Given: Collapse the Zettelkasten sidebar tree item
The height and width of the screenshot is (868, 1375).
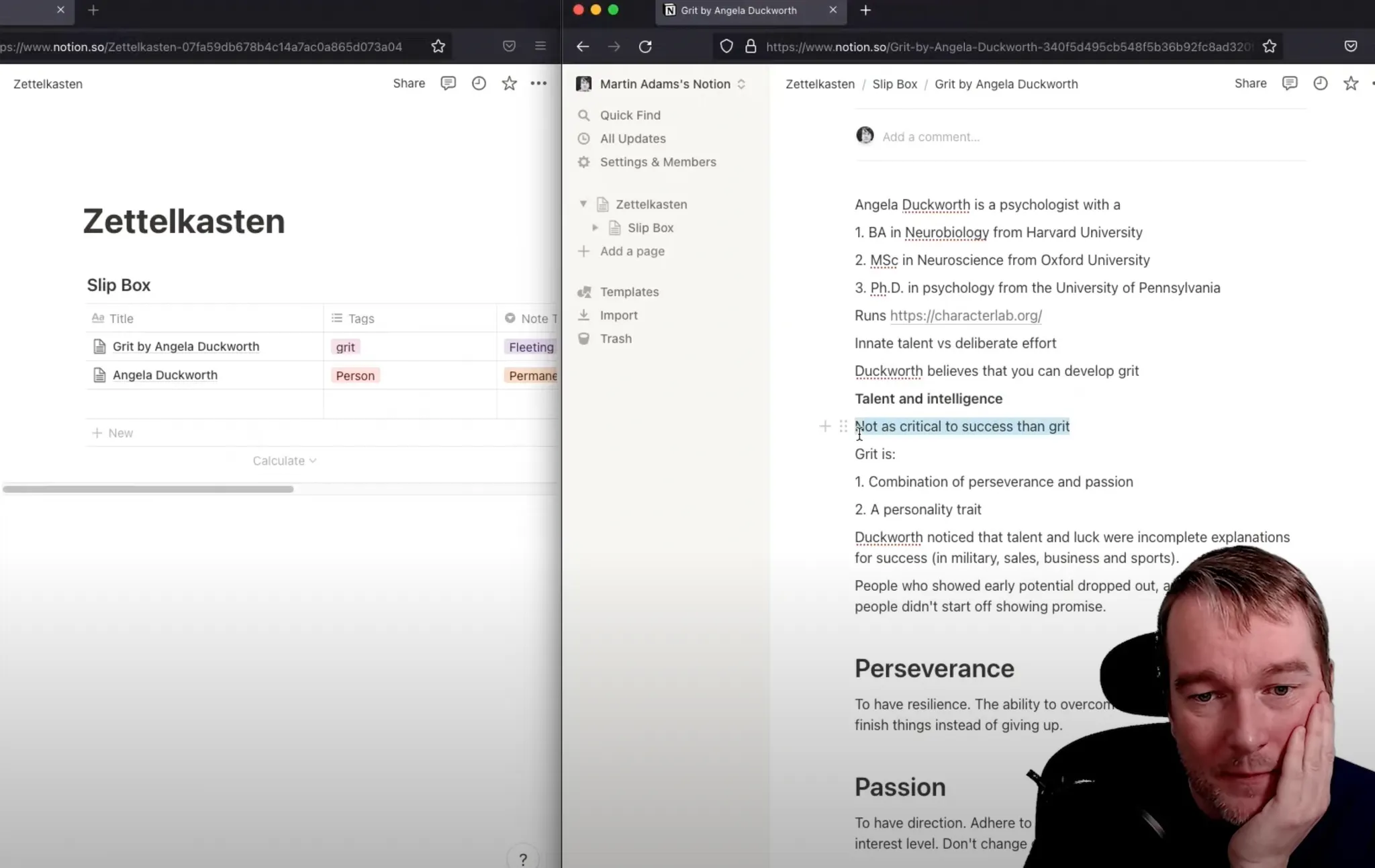Looking at the screenshot, I should click(x=583, y=204).
